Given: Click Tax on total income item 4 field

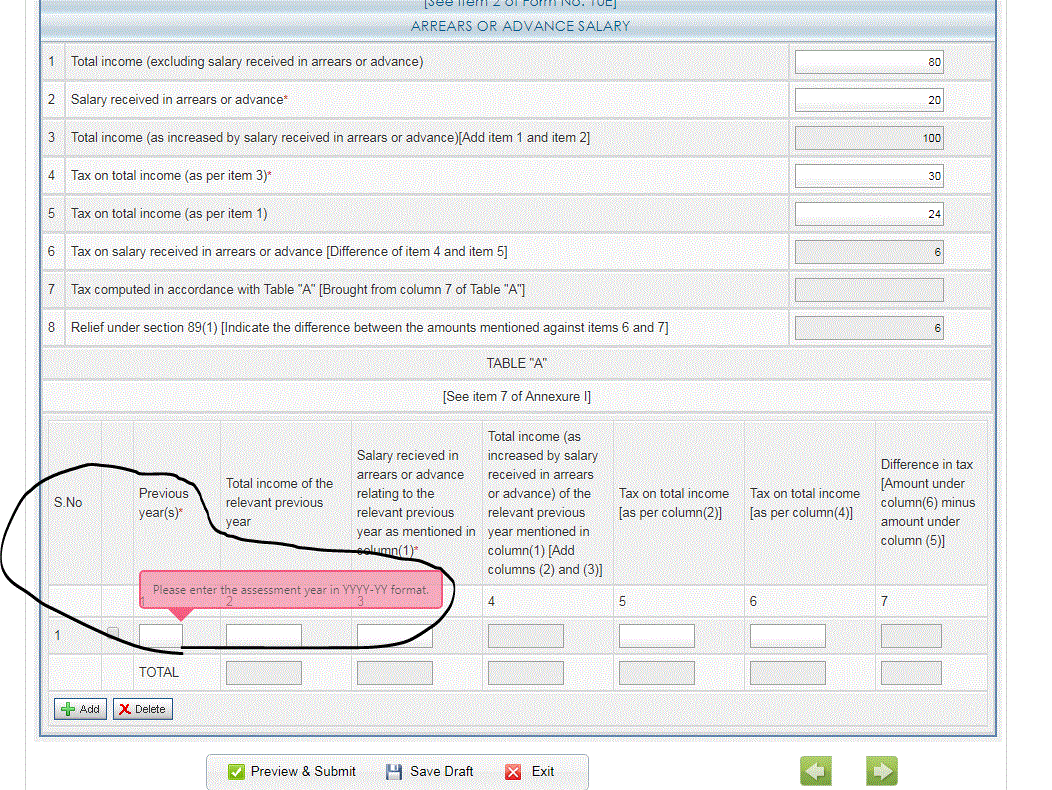Looking at the screenshot, I should click(868, 175).
